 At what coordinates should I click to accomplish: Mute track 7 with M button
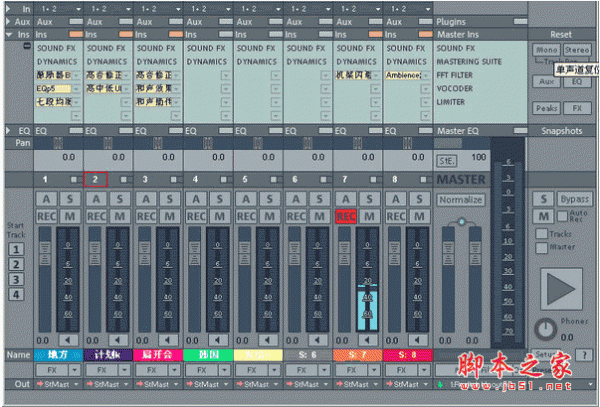pos(369,216)
